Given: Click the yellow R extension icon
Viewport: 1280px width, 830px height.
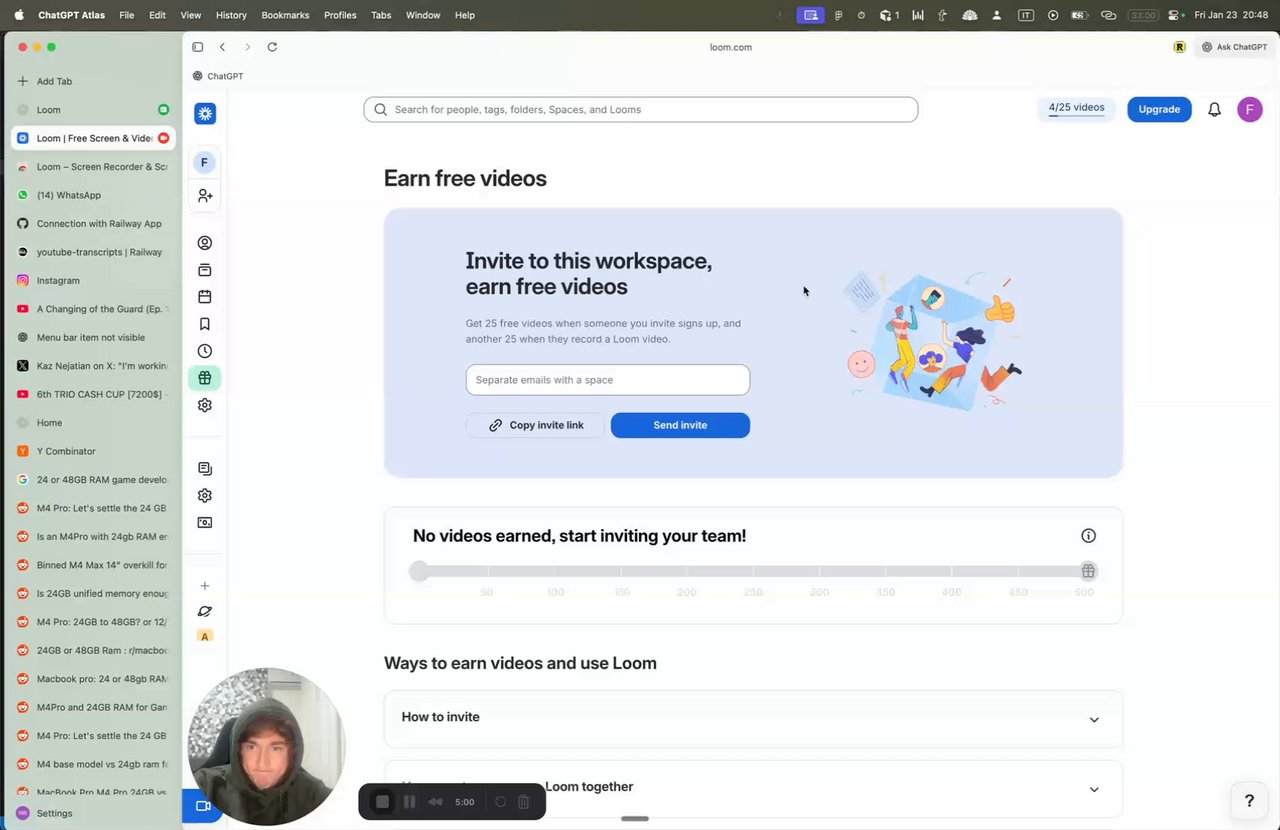Looking at the screenshot, I should pyautogui.click(x=1180, y=47).
